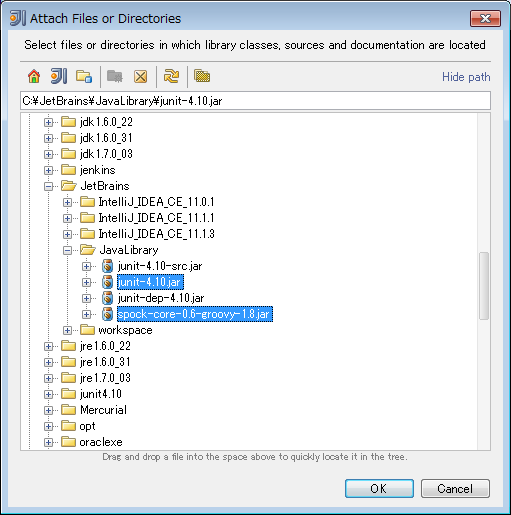This screenshot has height=515, width=511.
Task: Click open folder icon of JetBrains
Action: pyautogui.click(x=69, y=186)
